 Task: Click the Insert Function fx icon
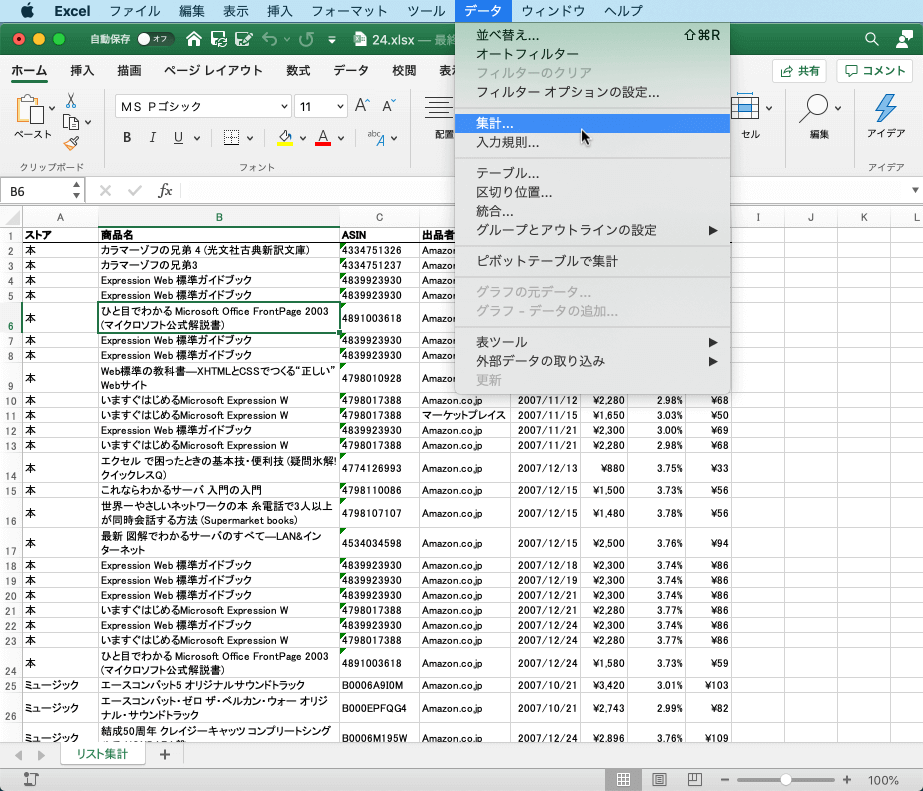(x=165, y=191)
